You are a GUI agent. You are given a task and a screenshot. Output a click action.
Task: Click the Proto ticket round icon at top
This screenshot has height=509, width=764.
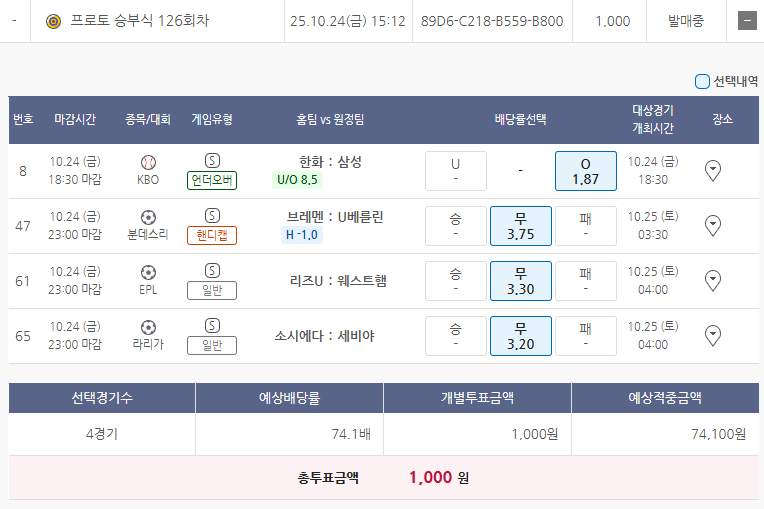[54, 21]
